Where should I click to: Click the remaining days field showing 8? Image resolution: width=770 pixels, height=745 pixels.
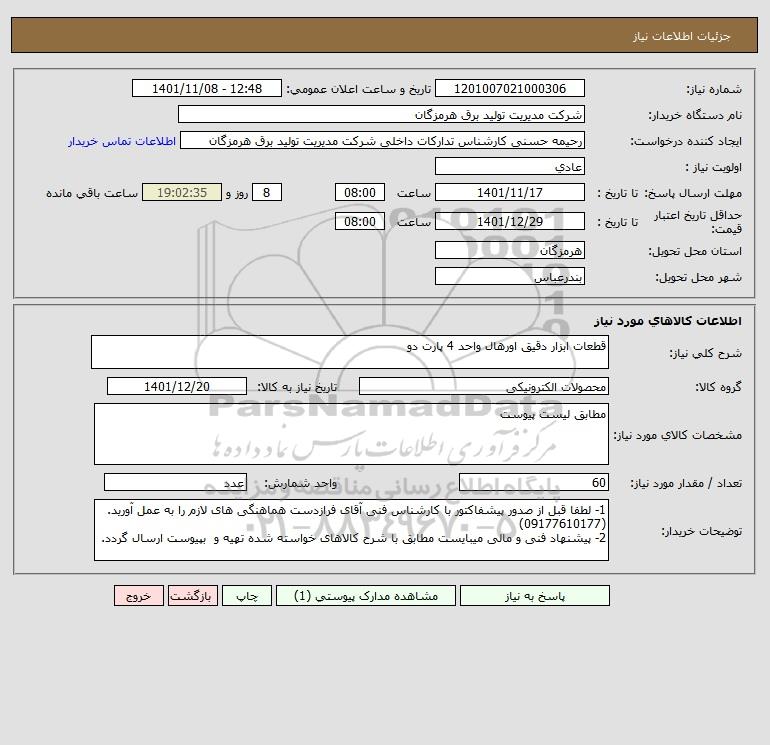click(x=266, y=193)
